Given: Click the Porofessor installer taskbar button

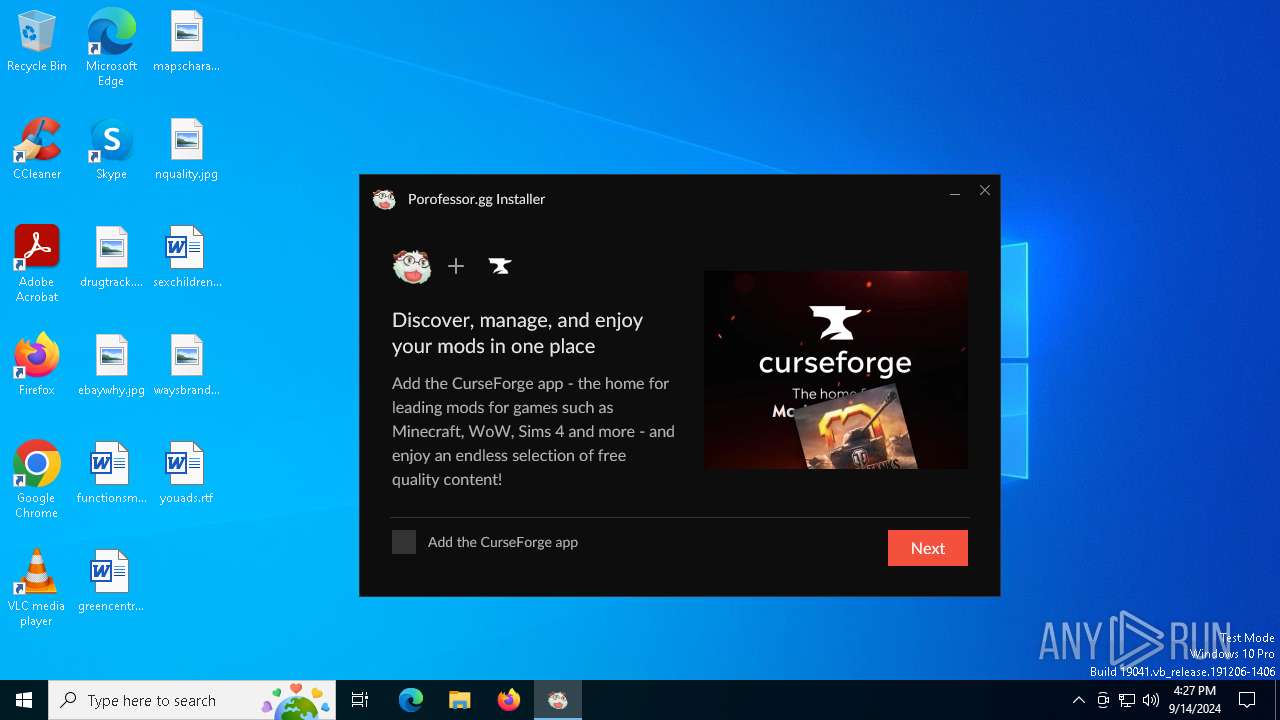Looking at the screenshot, I should point(558,700).
